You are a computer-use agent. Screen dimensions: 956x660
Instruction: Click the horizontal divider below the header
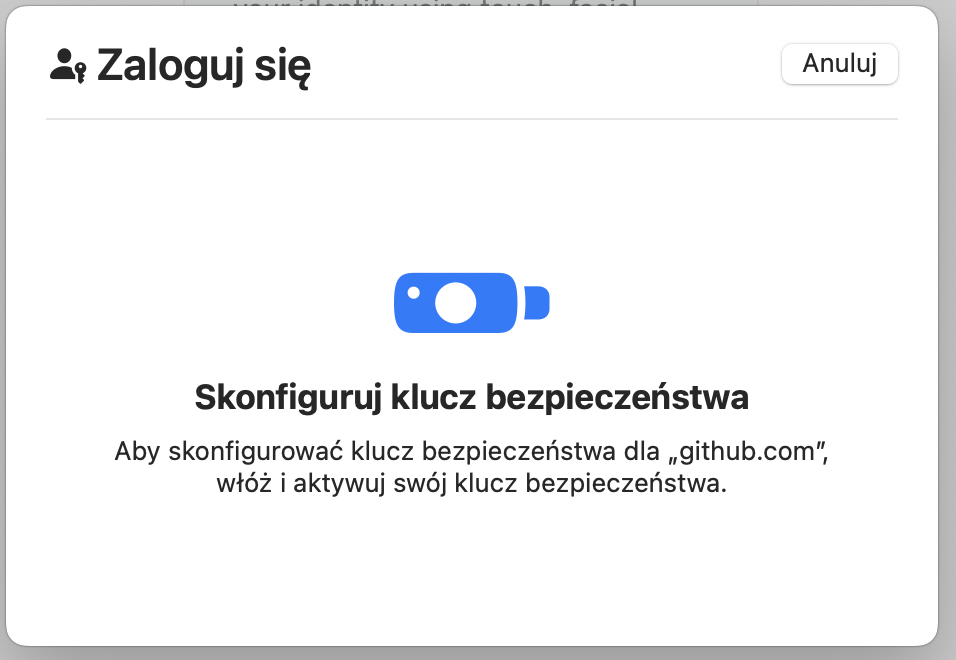coord(472,119)
